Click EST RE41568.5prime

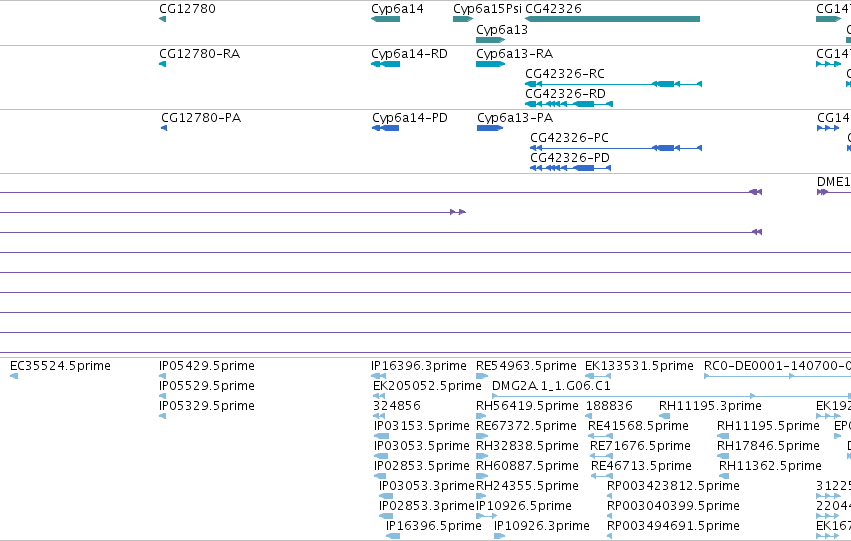[x=638, y=426]
